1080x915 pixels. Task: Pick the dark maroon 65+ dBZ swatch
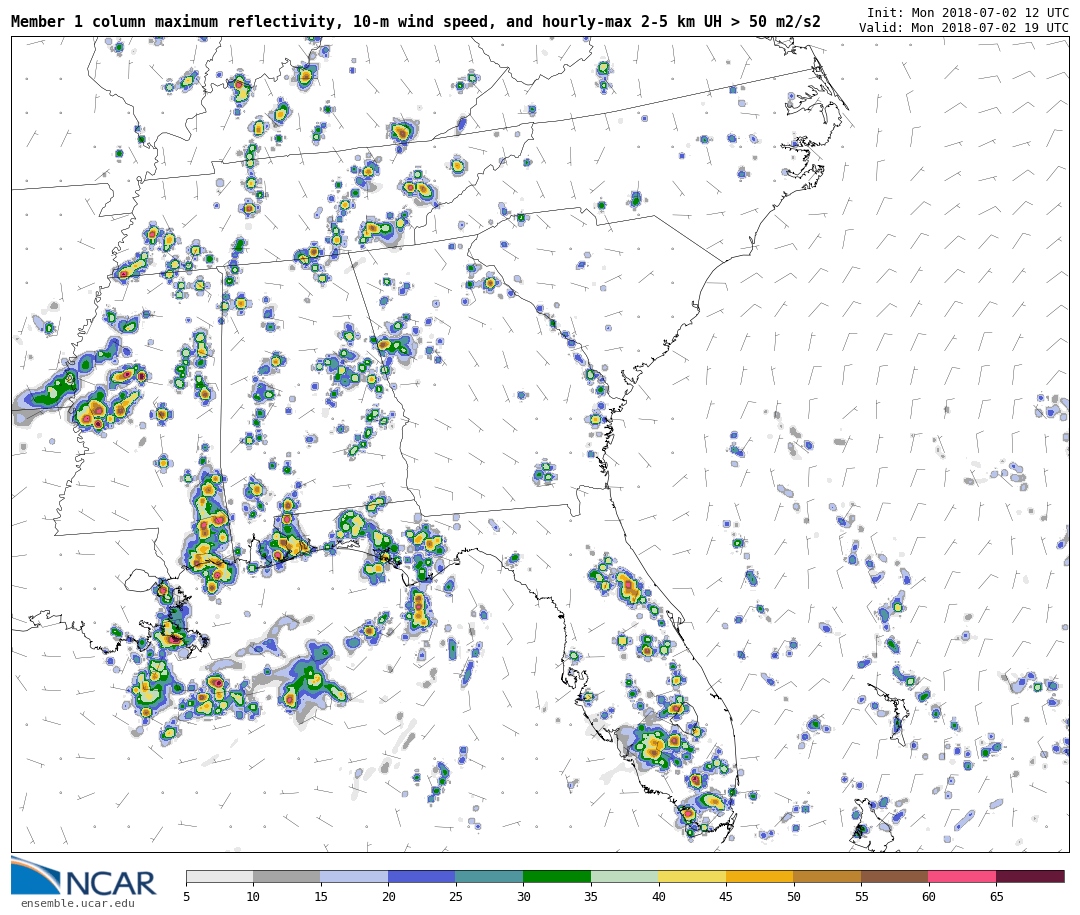point(1030,876)
